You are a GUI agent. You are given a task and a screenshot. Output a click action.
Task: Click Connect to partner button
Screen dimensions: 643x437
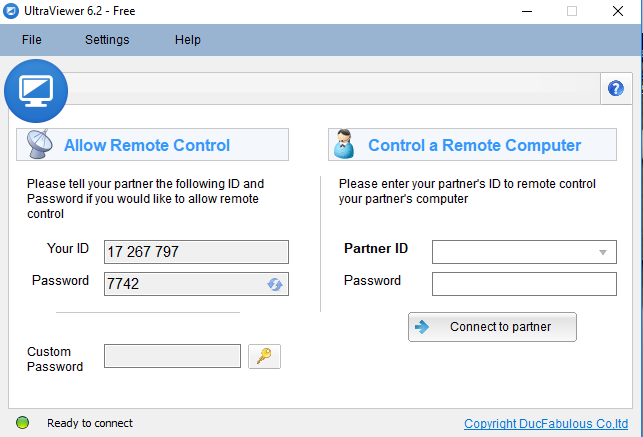click(x=492, y=327)
